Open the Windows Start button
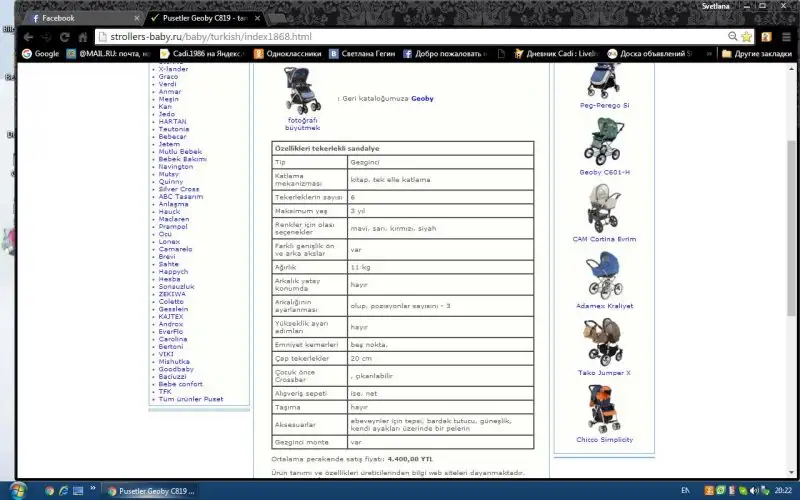The width and height of the screenshot is (800, 500). coord(16,491)
